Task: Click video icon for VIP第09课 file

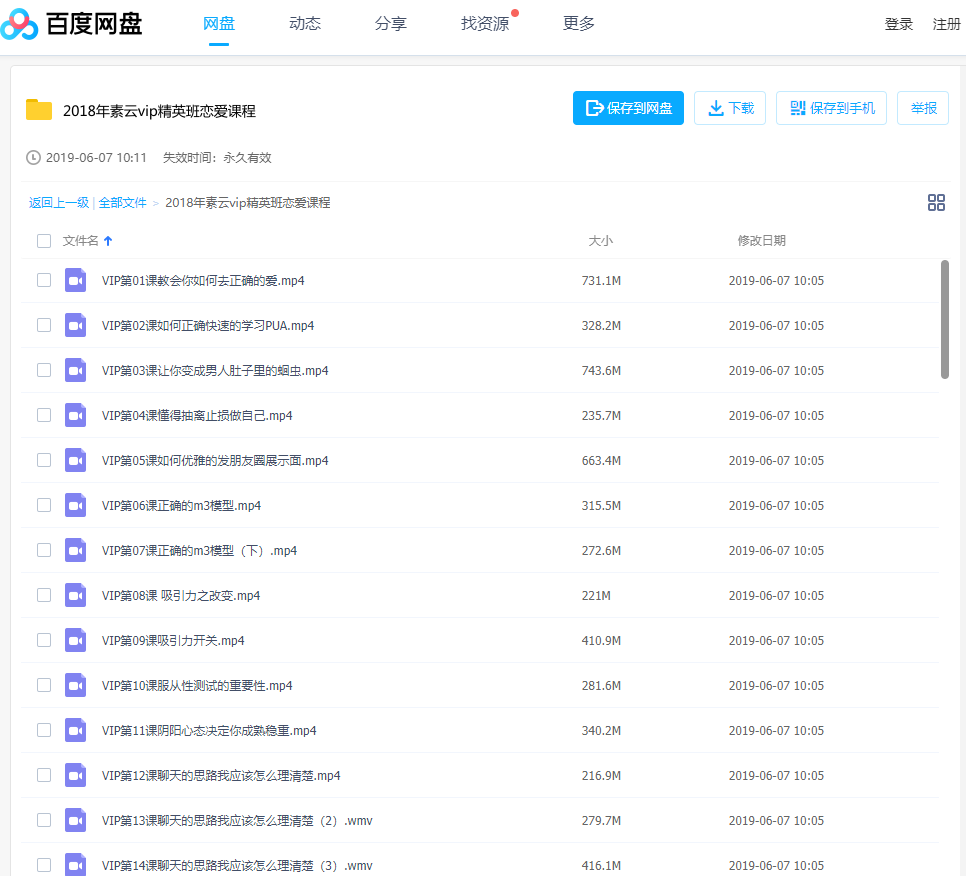Action: click(x=75, y=640)
